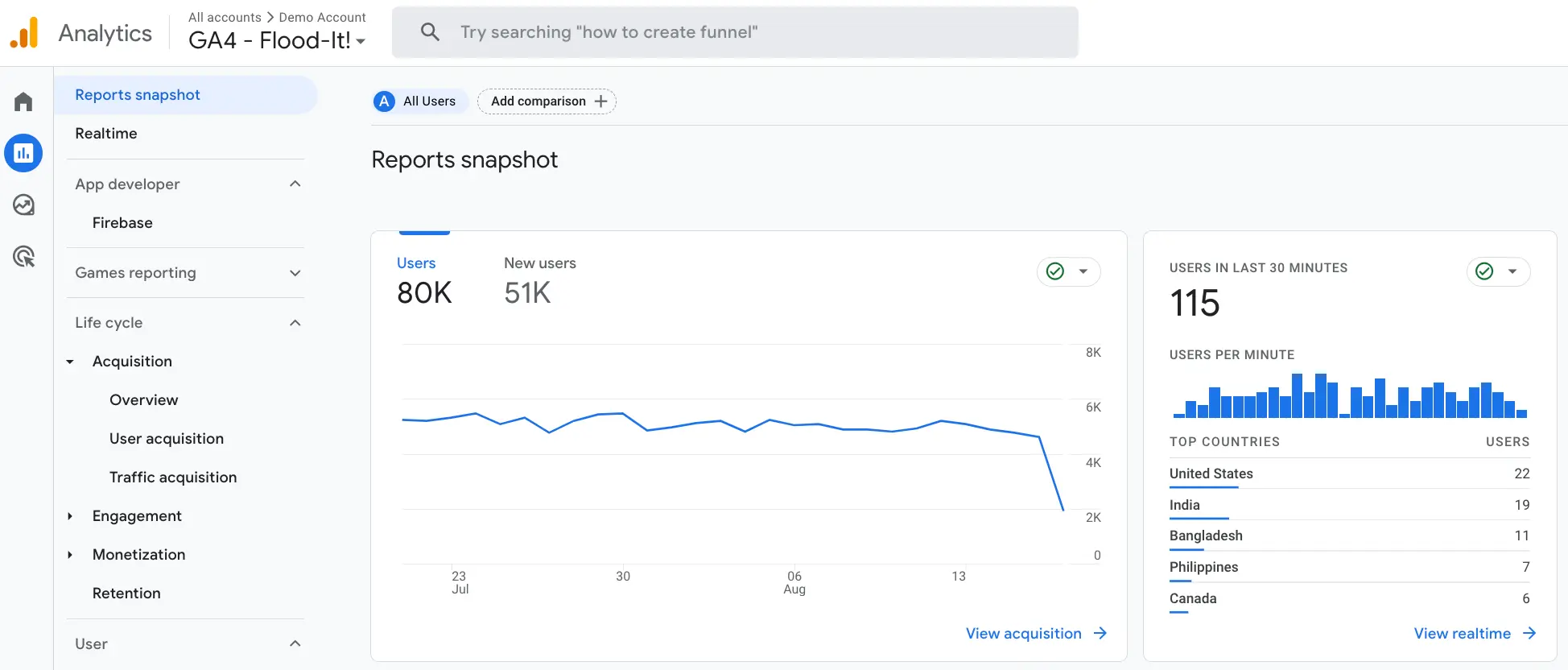This screenshot has height=670, width=1568.
Task: Open the Advertising icon in left rail
Action: point(23,256)
